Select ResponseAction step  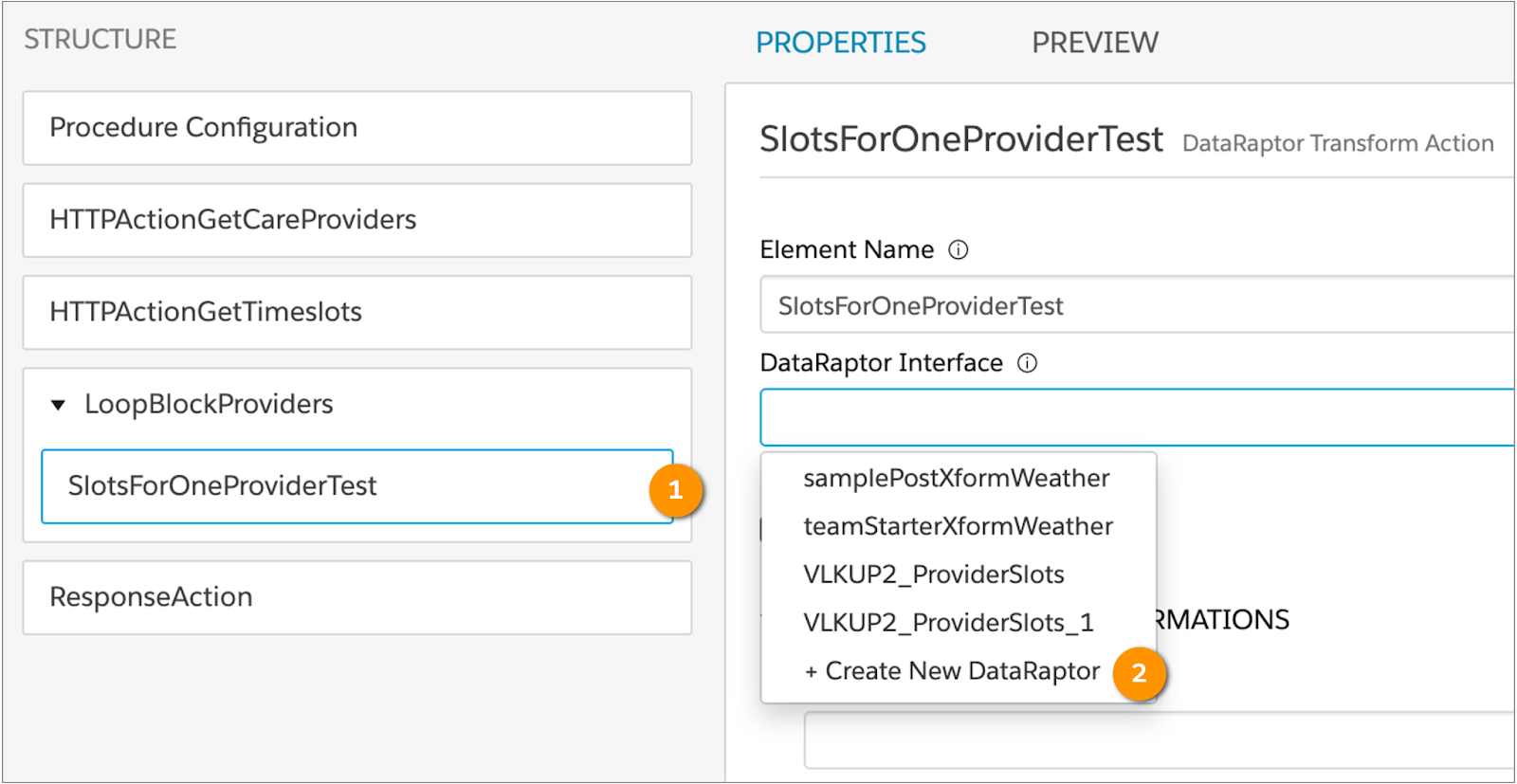357,597
